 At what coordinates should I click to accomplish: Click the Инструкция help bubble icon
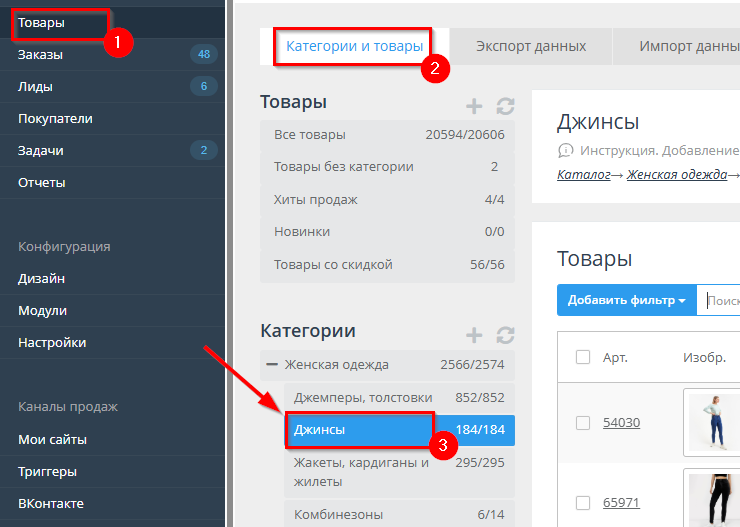pyautogui.click(x=565, y=150)
